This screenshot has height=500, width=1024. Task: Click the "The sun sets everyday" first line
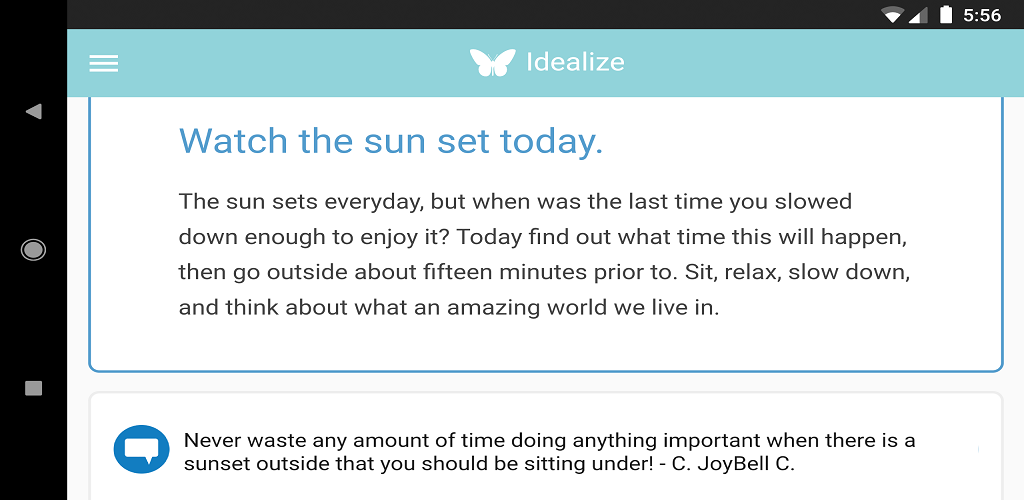(515, 201)
